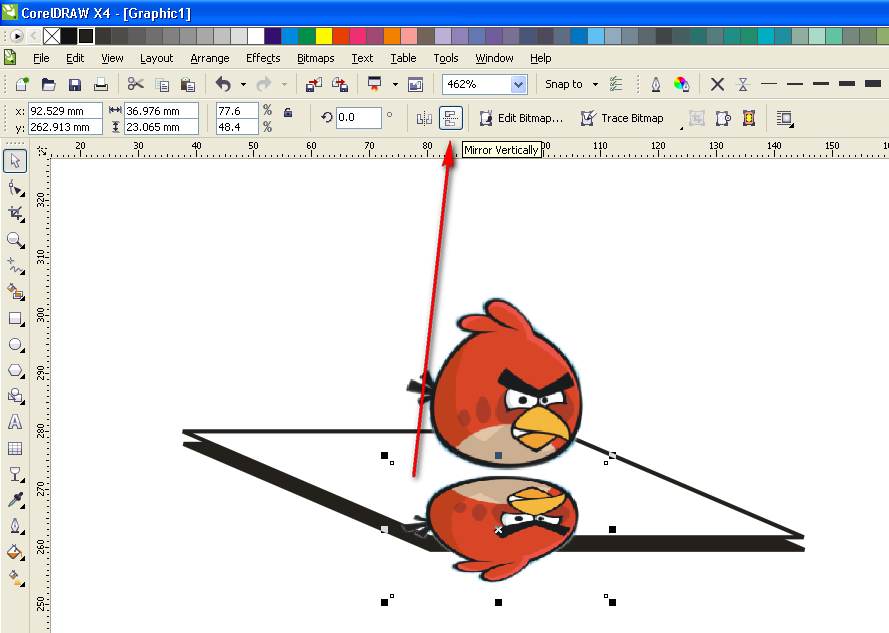Image resolution: width=889 pixels, height=633 pixels.
Task: Open the Import icon on the toolbar
Action: point(313,84)
